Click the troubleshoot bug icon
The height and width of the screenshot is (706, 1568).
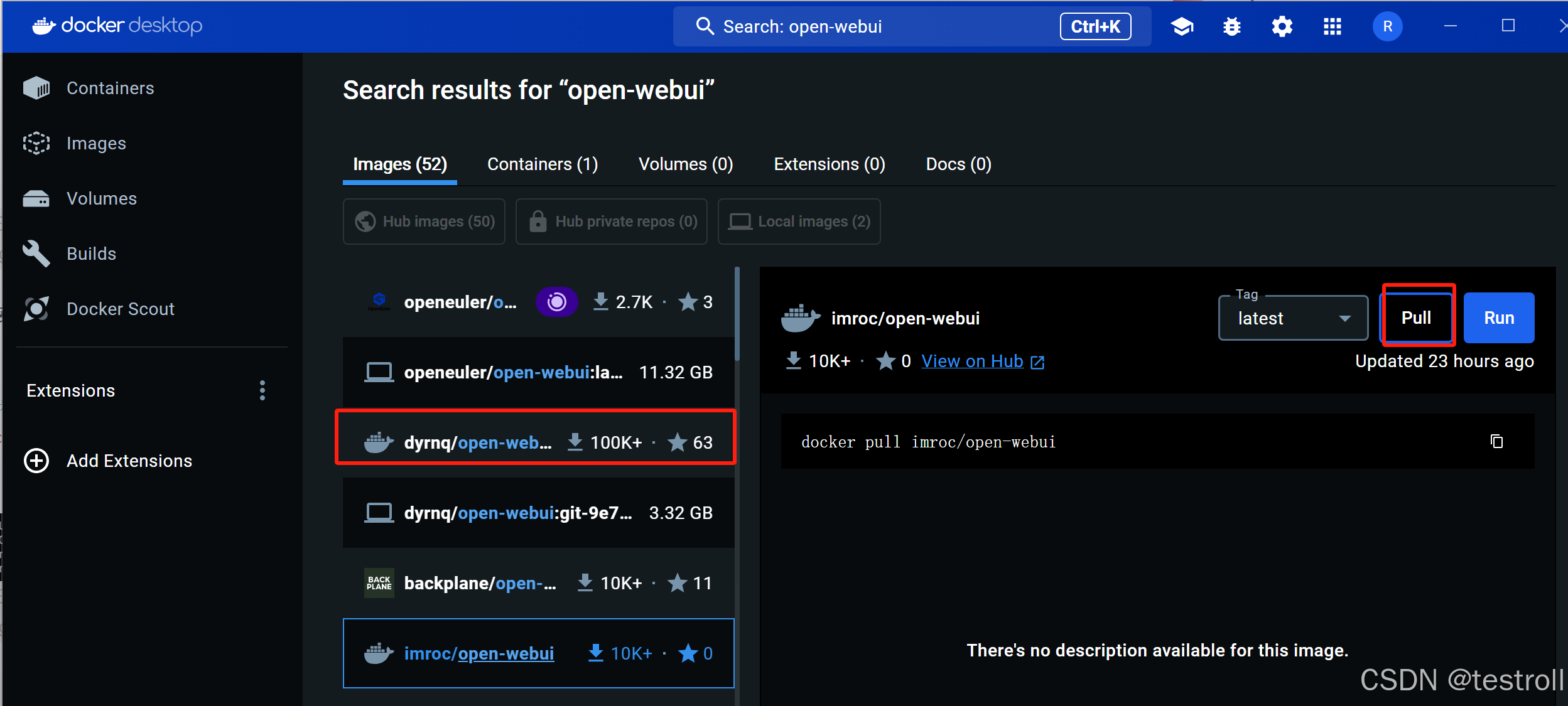tap(1232, 26)
